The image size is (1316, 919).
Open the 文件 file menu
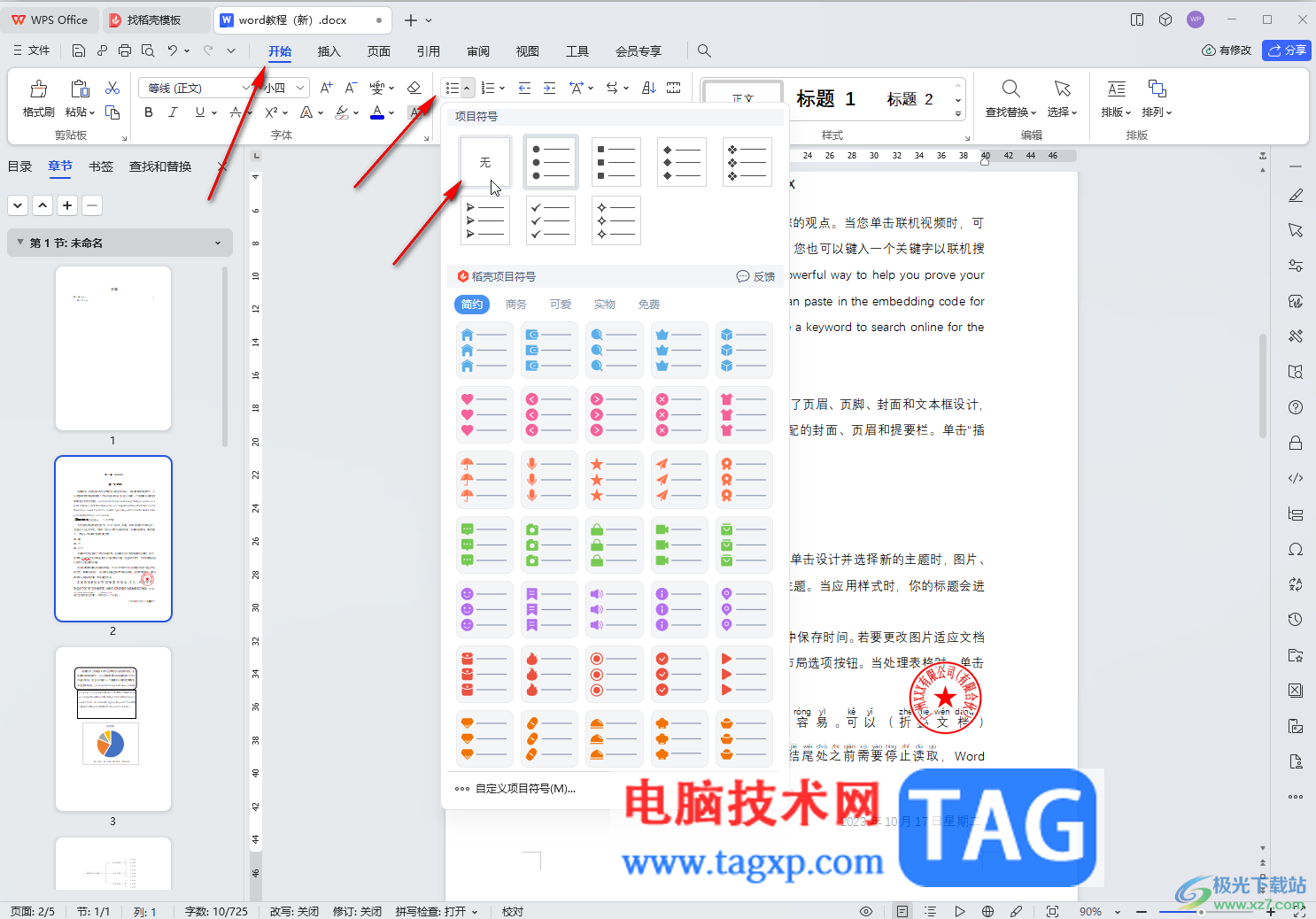pyautogui.click(x=32, y=50)
